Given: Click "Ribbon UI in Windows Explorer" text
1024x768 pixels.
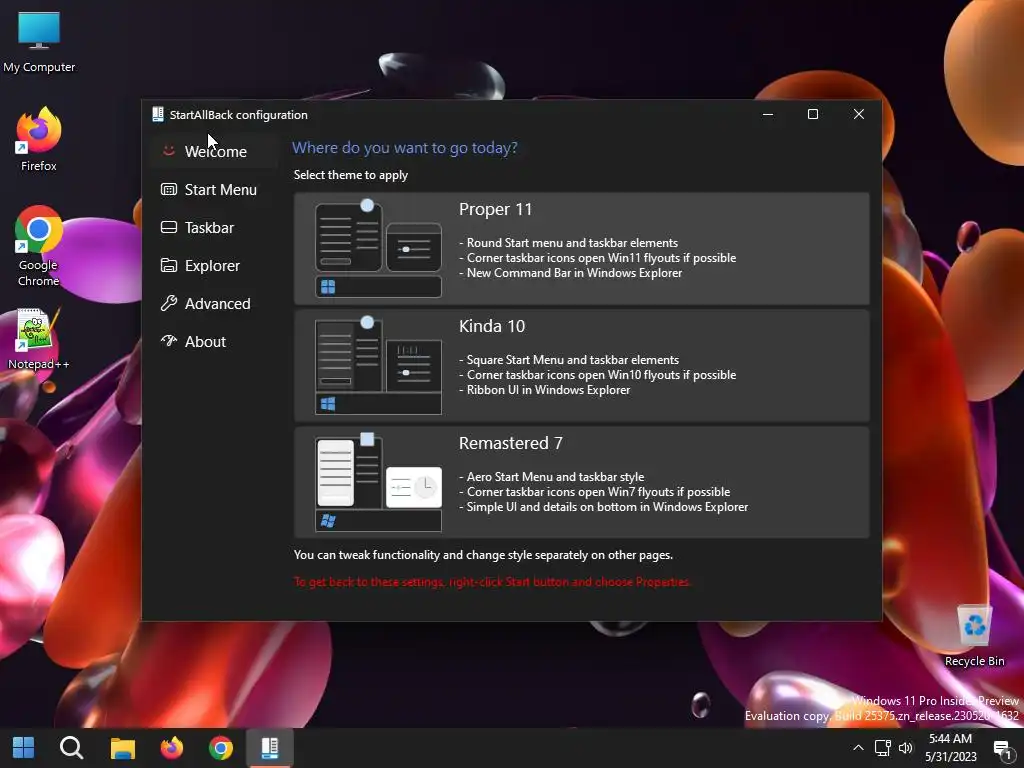Looking at the screenshot, I should pyautogui.click(x=548, y=390).
